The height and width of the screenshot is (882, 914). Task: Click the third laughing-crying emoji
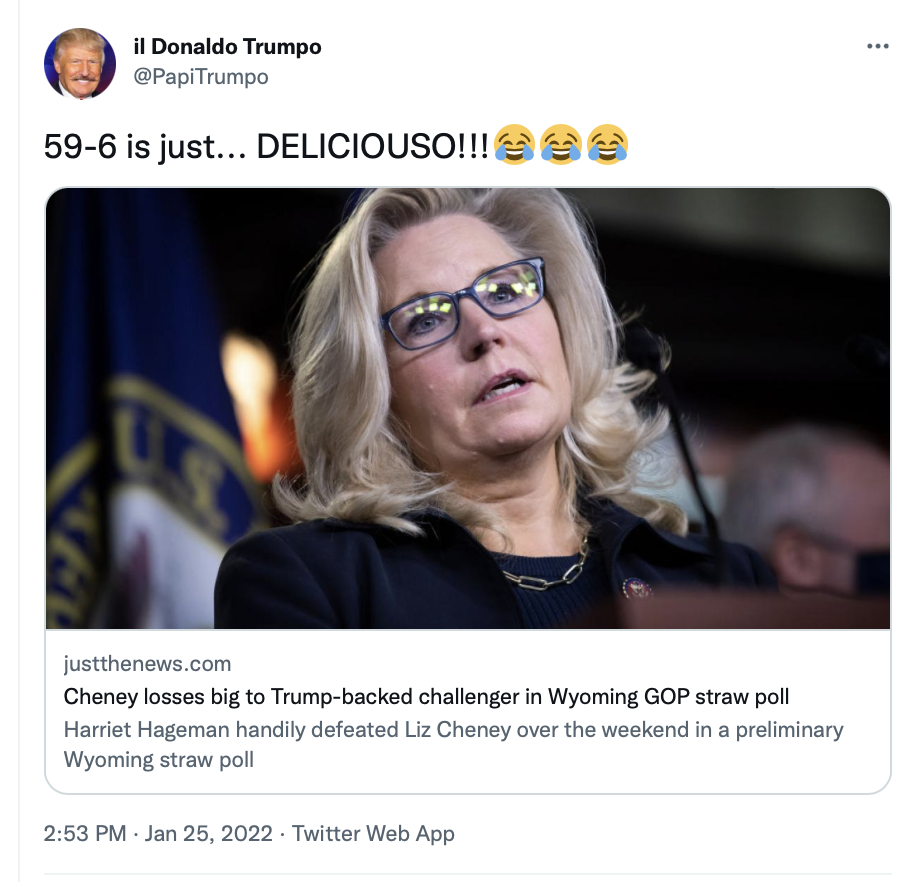607,145
